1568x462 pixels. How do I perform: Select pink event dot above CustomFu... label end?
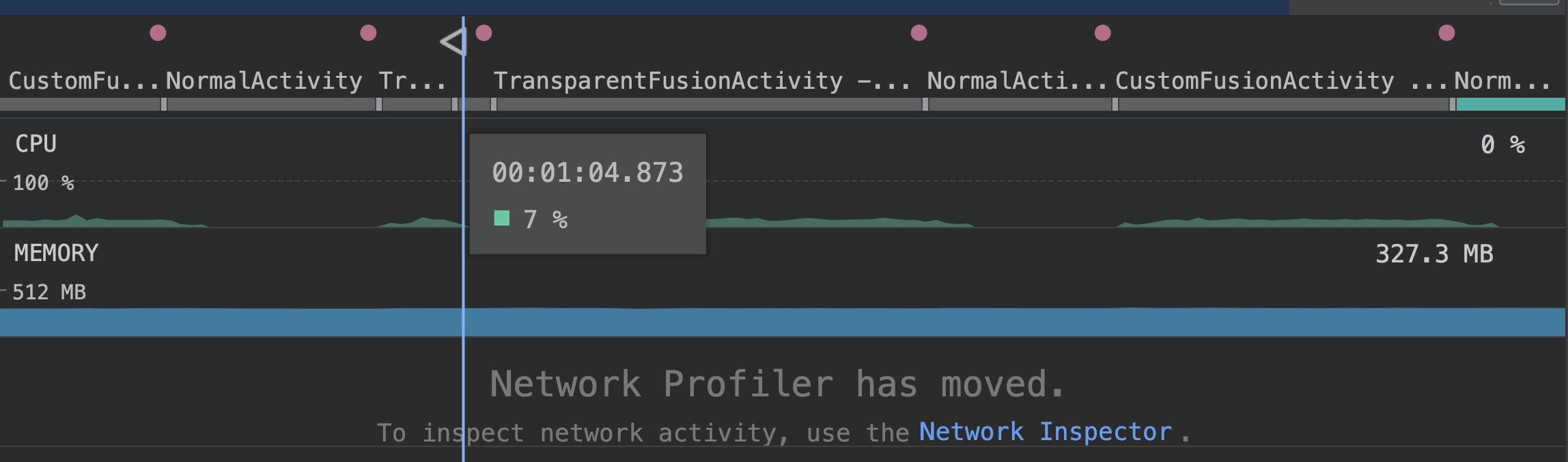(x=158, y=33)
